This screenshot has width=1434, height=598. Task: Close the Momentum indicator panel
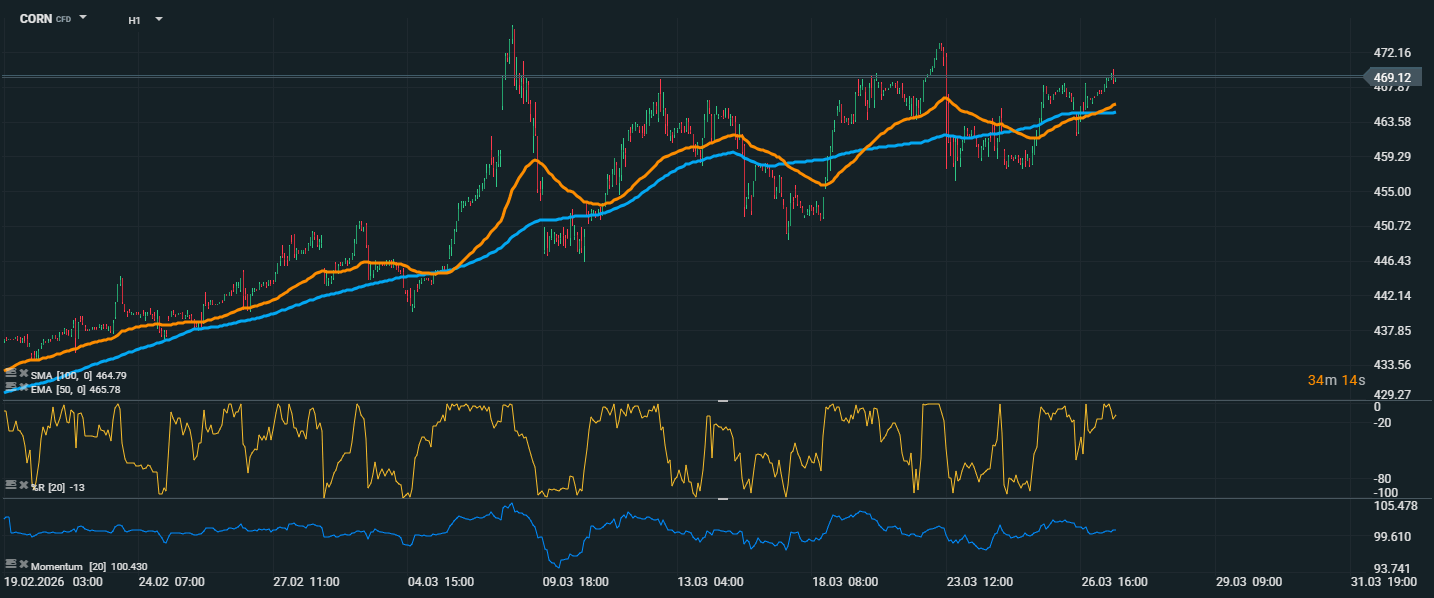point(22,565)
